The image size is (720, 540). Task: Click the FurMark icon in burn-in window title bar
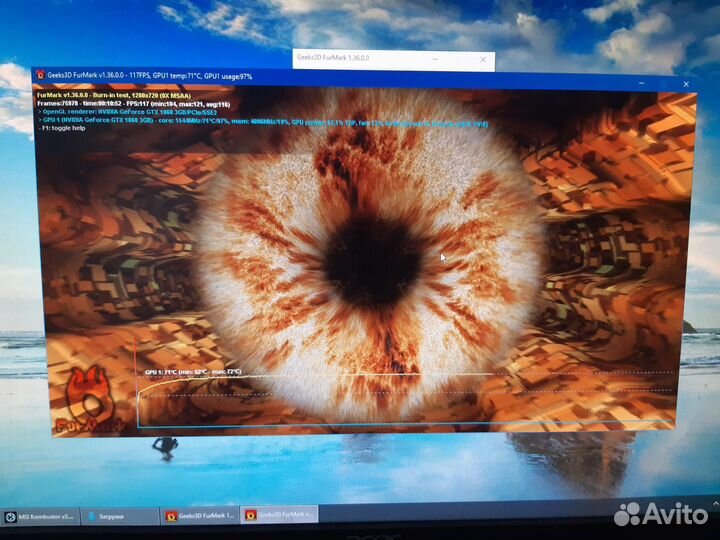(40, 75)
